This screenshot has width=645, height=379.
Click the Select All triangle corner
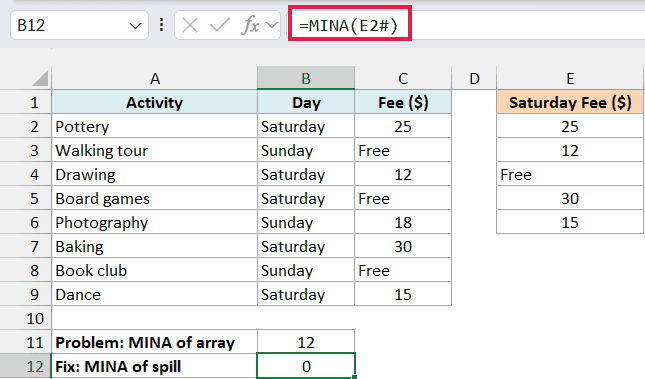pos(40,78)
